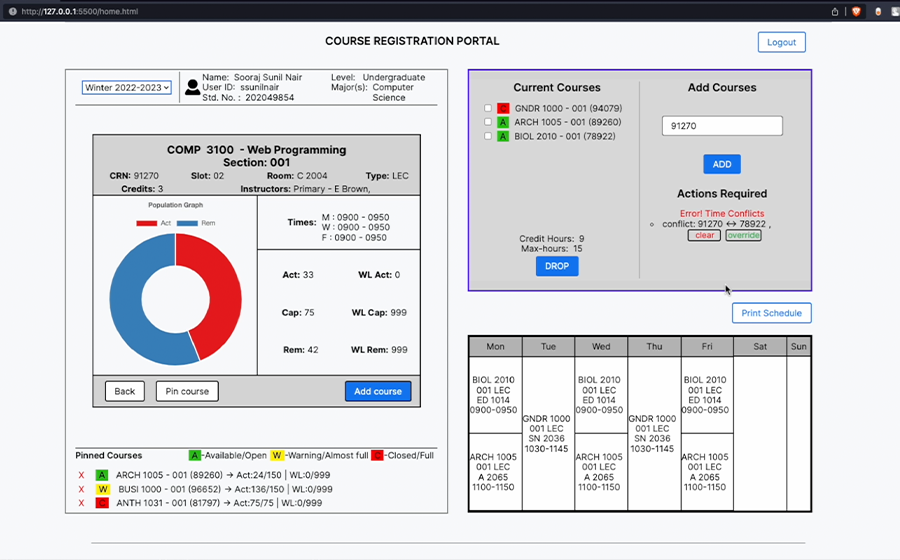Click legend green A Available/Open icon
This screenshot has width=900, height=560.
[195, 456]
